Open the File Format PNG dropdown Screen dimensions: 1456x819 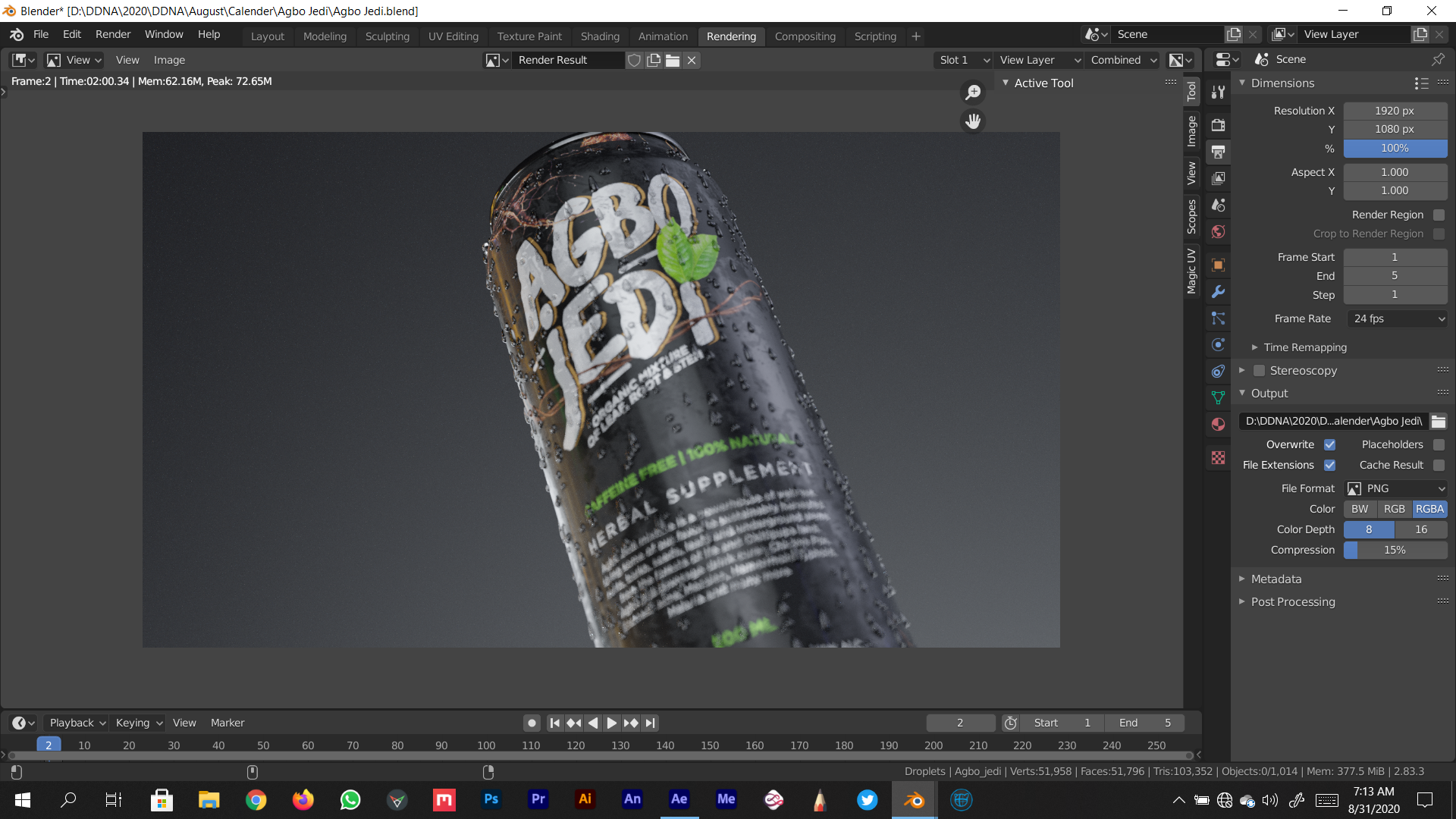[x=1397, y=488]
